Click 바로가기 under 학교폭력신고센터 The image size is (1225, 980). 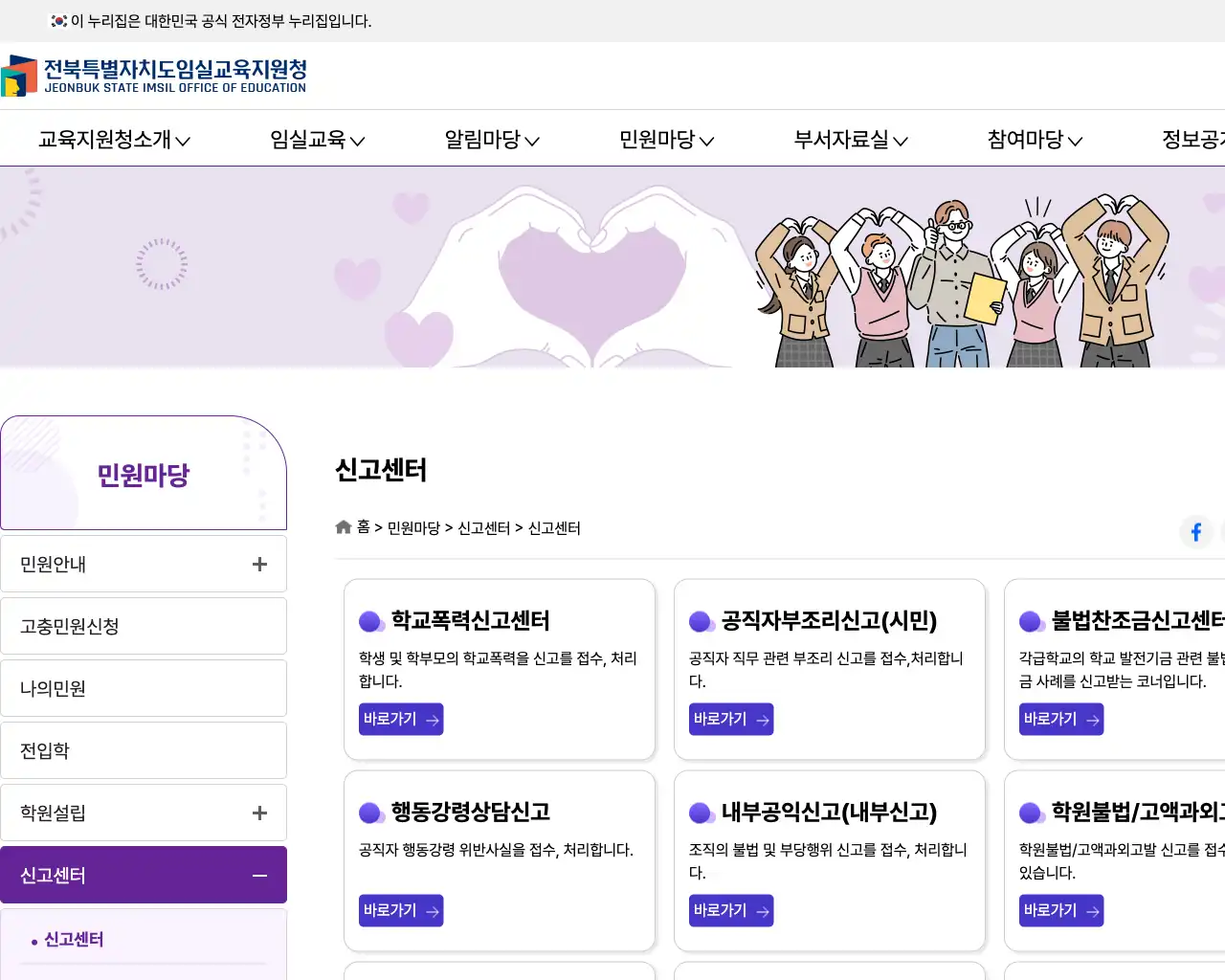point(400,719)
